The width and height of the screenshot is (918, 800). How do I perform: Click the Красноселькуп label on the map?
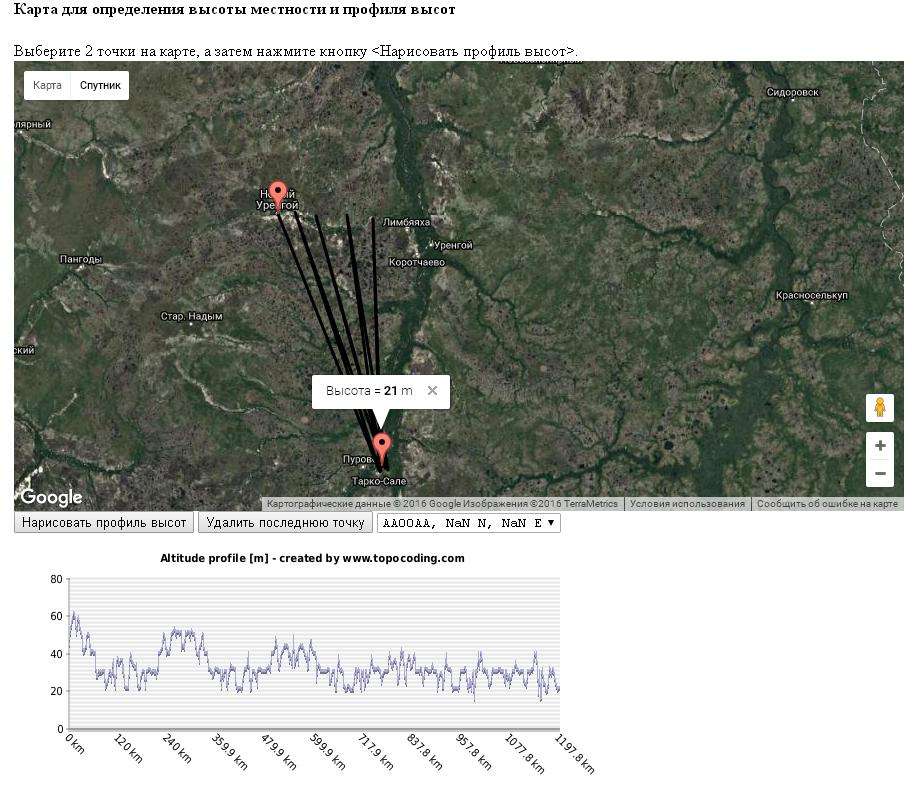(x=811, y=296)
